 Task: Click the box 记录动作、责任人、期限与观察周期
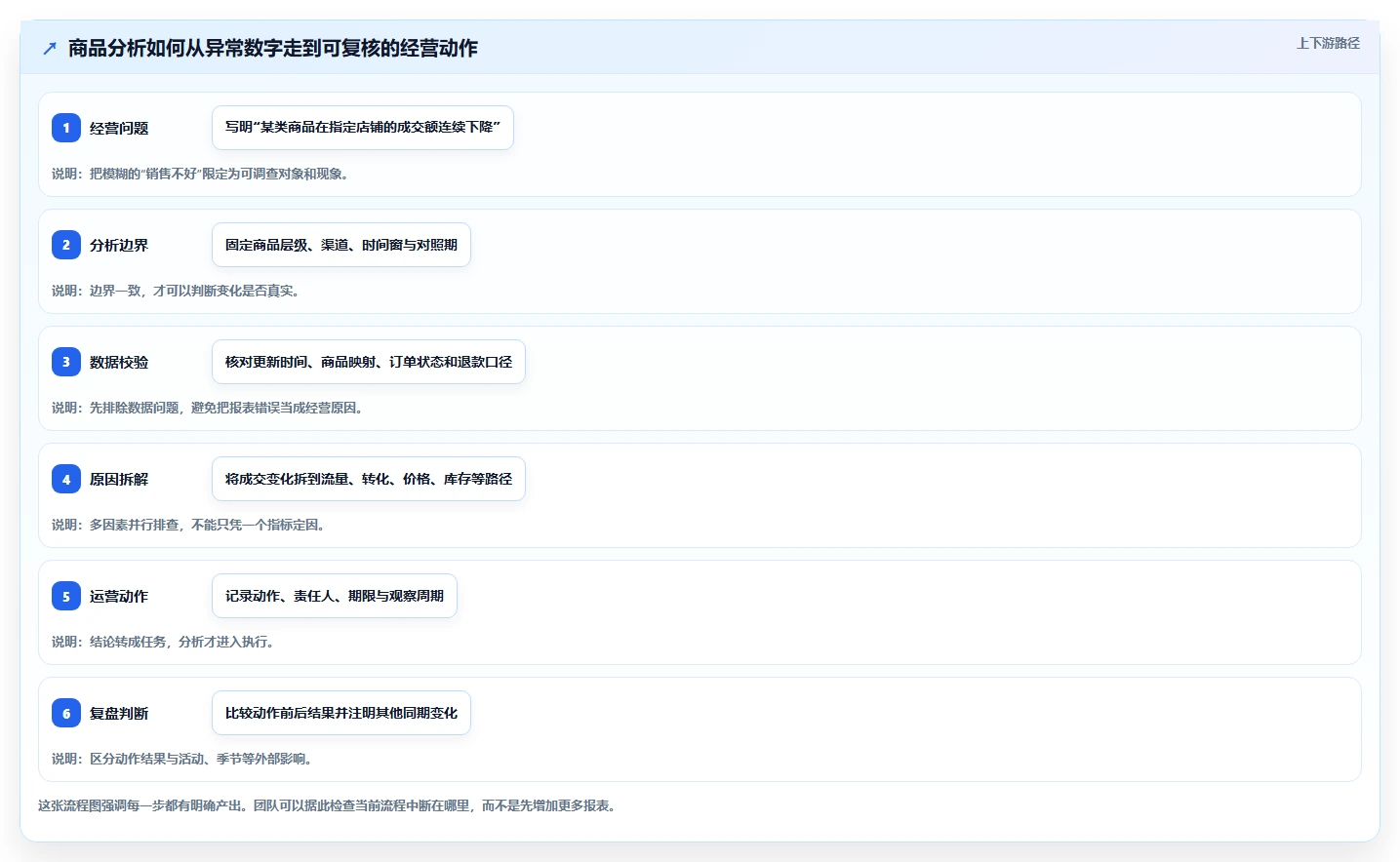pos(335,596)
